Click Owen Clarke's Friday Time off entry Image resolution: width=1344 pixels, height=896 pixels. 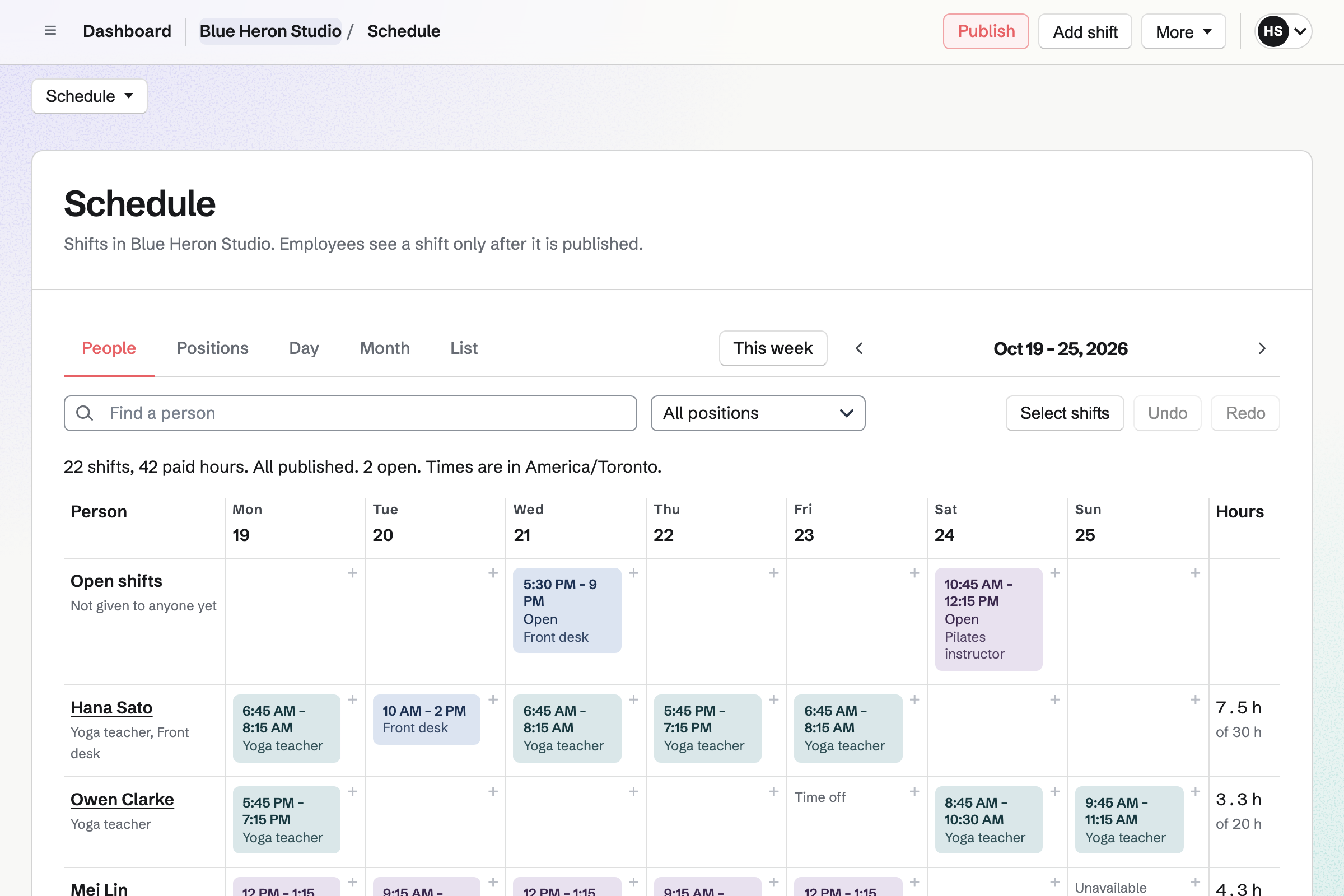coord(819,797)
